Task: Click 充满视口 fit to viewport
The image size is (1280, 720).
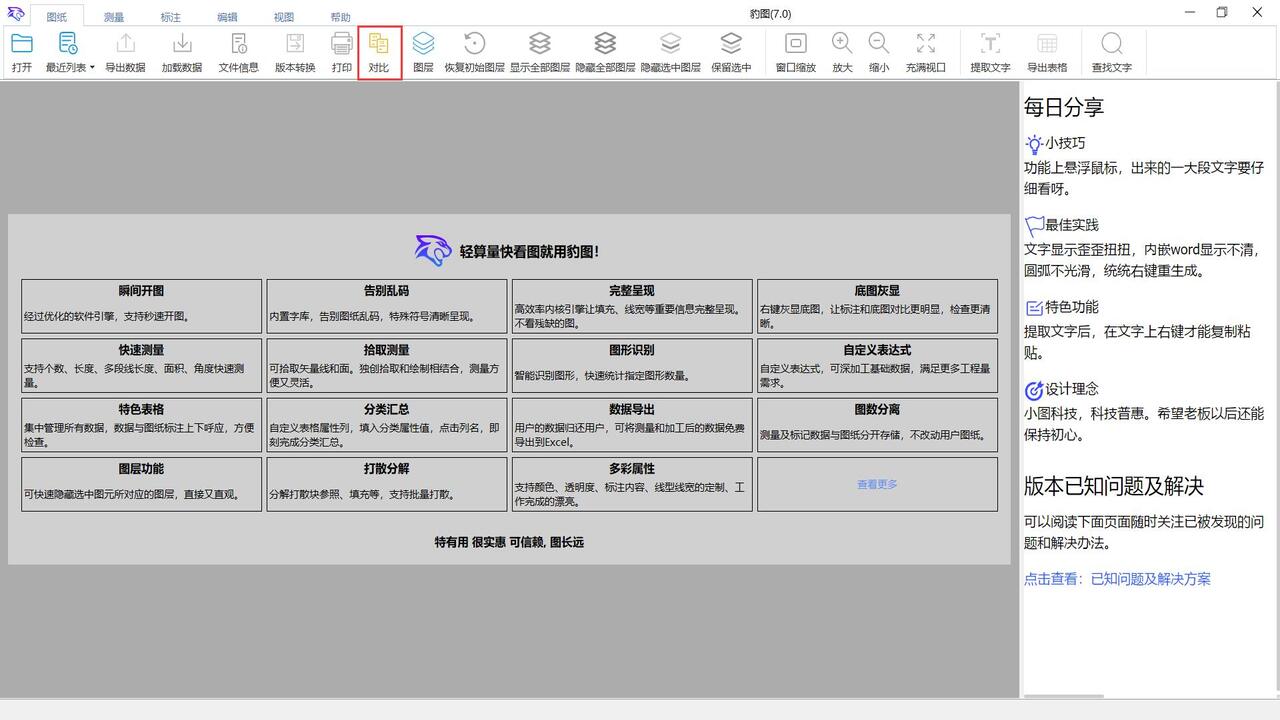Action: [926, 53]
